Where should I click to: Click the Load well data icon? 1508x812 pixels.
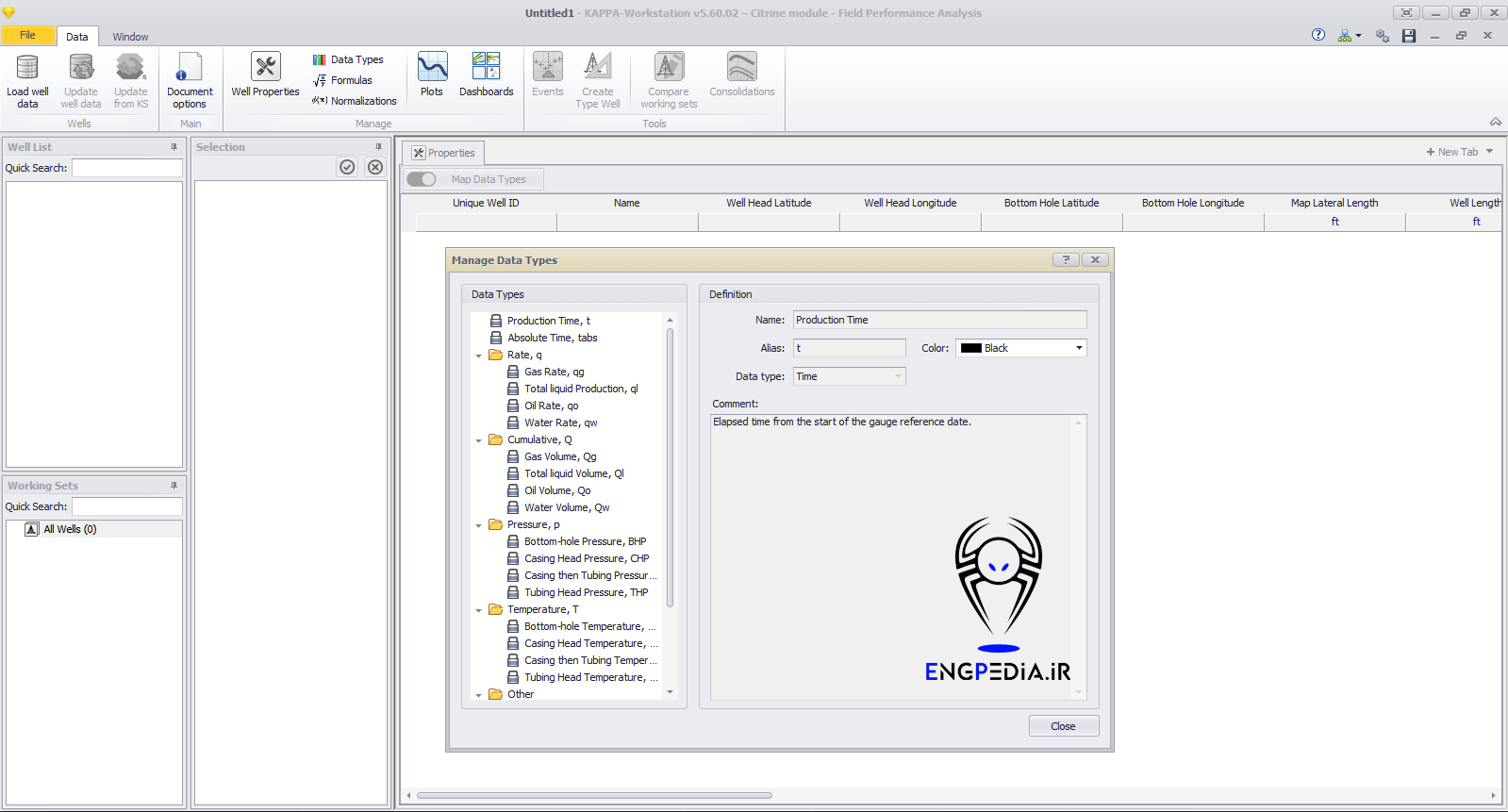point(27,69)
